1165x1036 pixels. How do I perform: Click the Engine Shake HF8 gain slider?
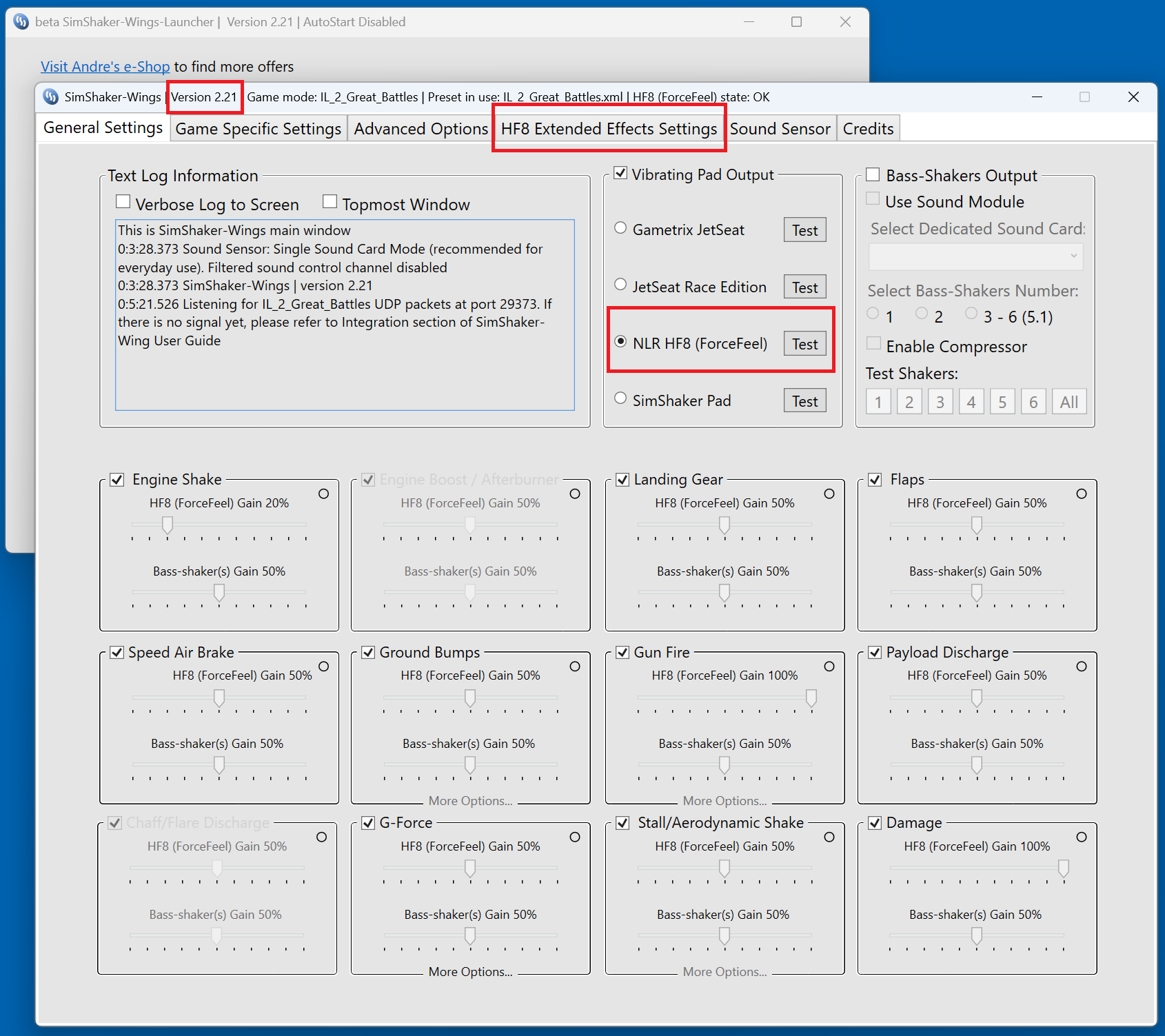[219, 527]
